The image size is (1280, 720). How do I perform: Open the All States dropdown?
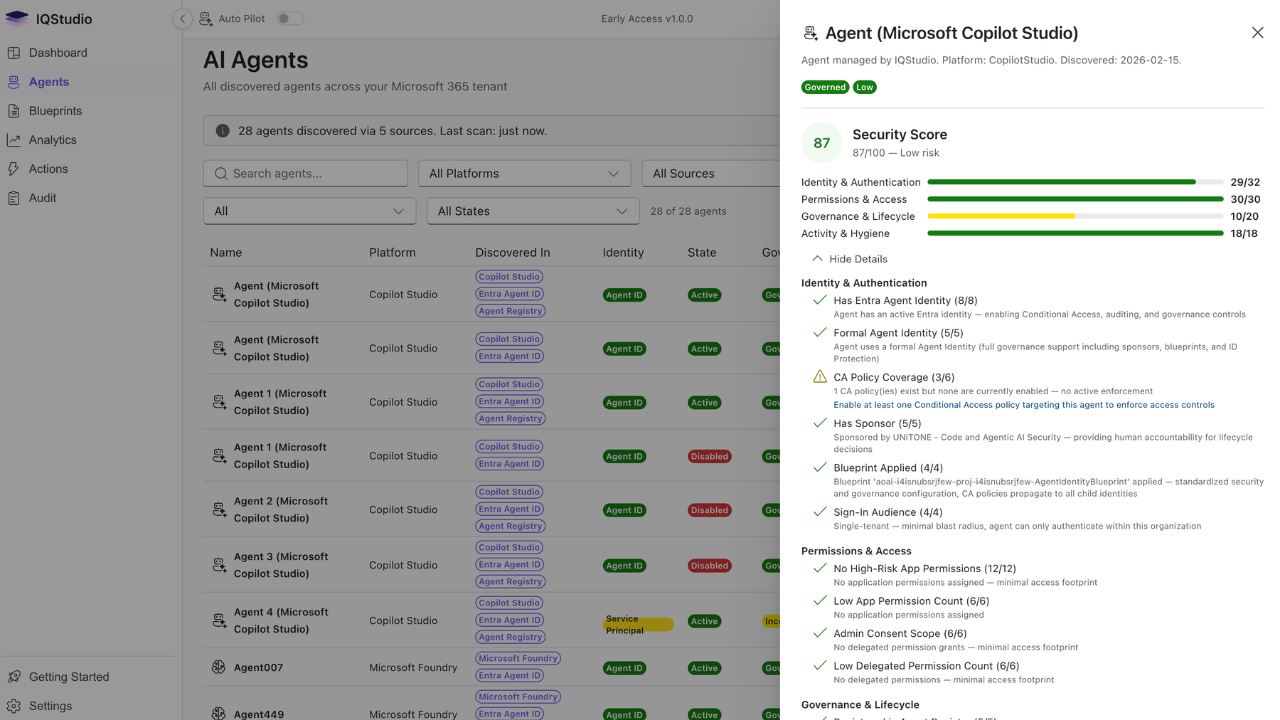(533, 211)
